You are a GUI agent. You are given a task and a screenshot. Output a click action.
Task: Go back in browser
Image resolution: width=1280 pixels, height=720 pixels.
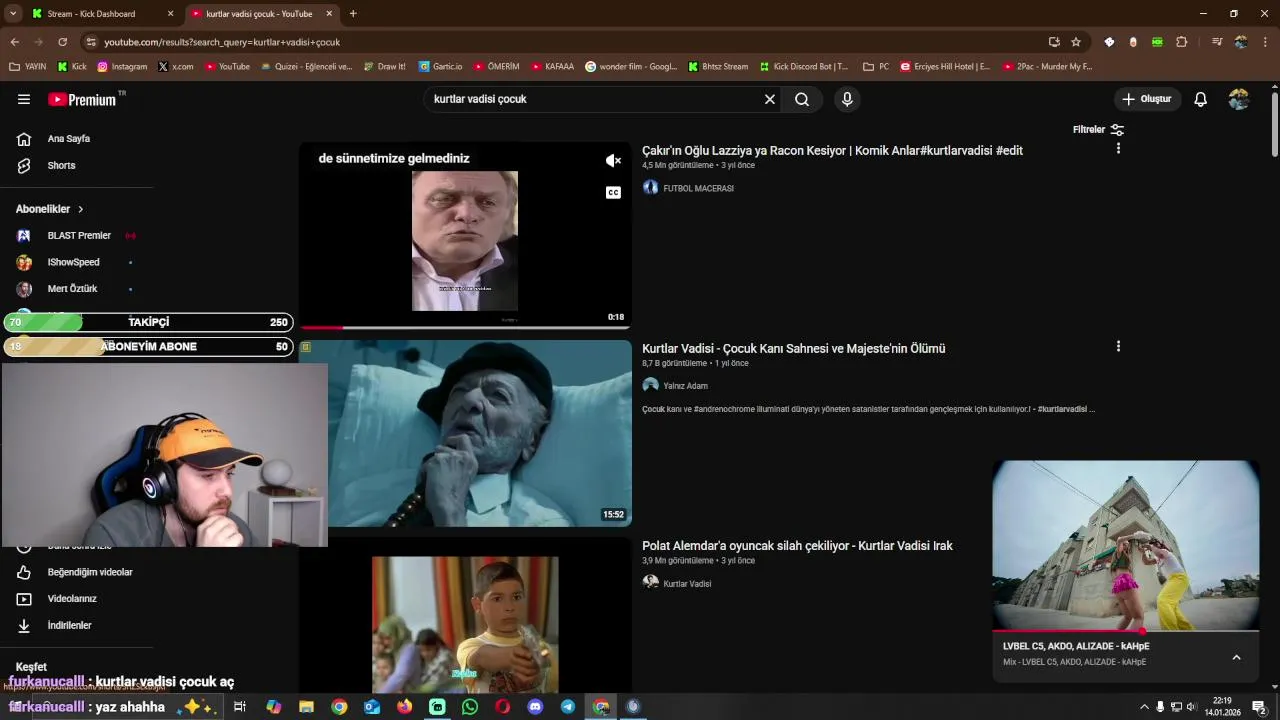(14, 42)
